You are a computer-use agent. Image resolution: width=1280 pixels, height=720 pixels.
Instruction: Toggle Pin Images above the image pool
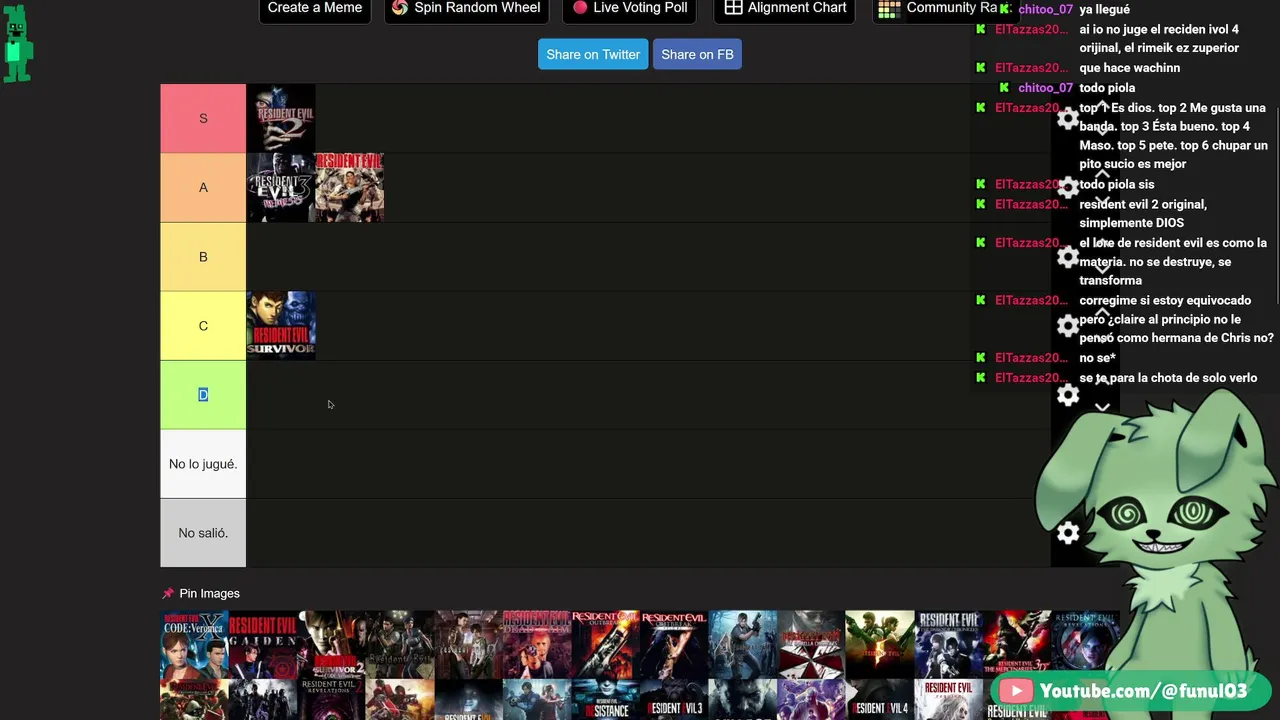point(201,593)
